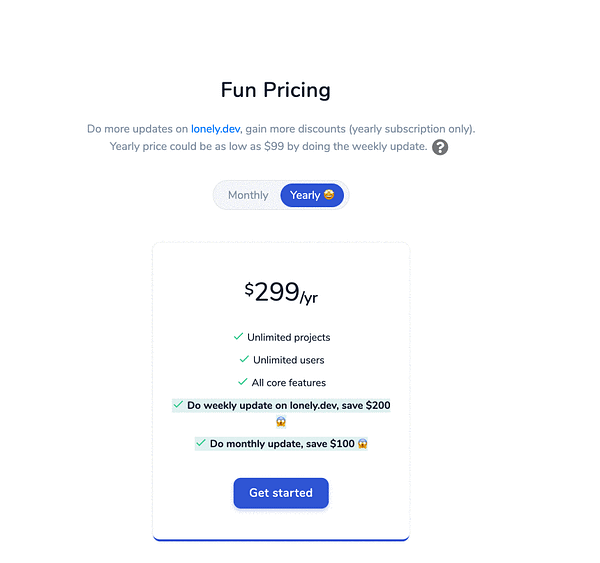This screenshot has width=600, height=563.
Task: Click the question mark help icon
Action: point(440,147)
